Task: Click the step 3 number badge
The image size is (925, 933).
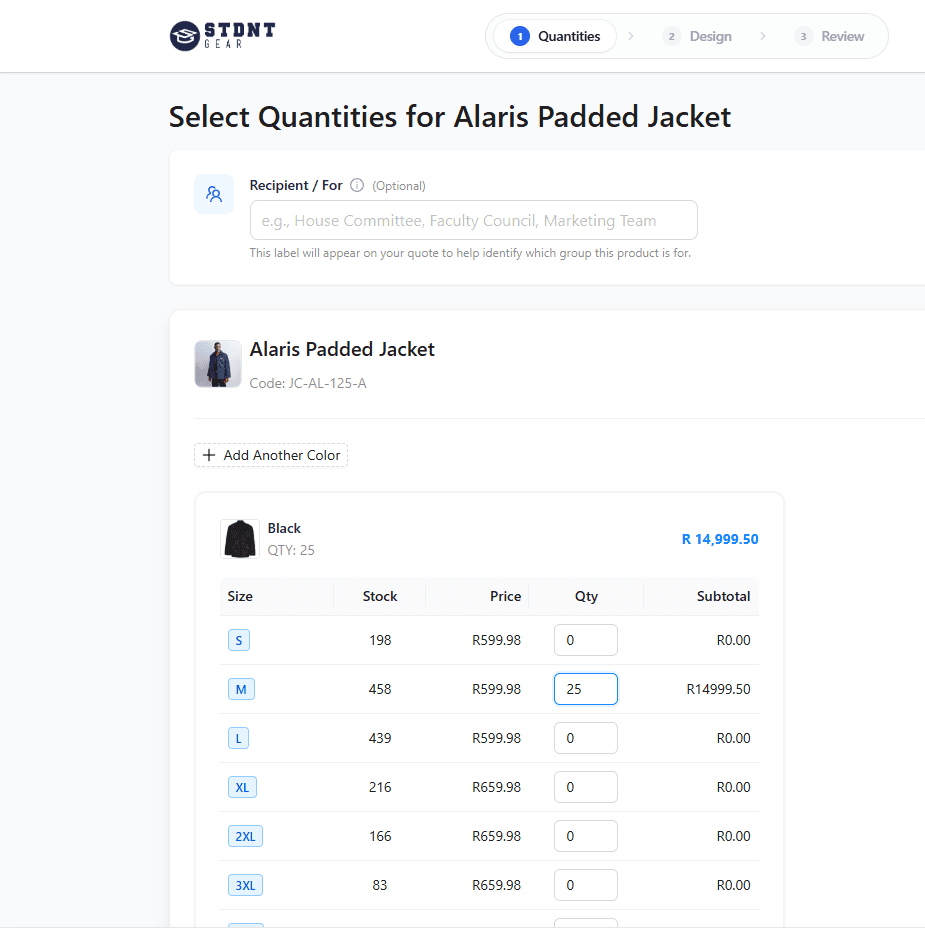Action: [x=803, y=36]
